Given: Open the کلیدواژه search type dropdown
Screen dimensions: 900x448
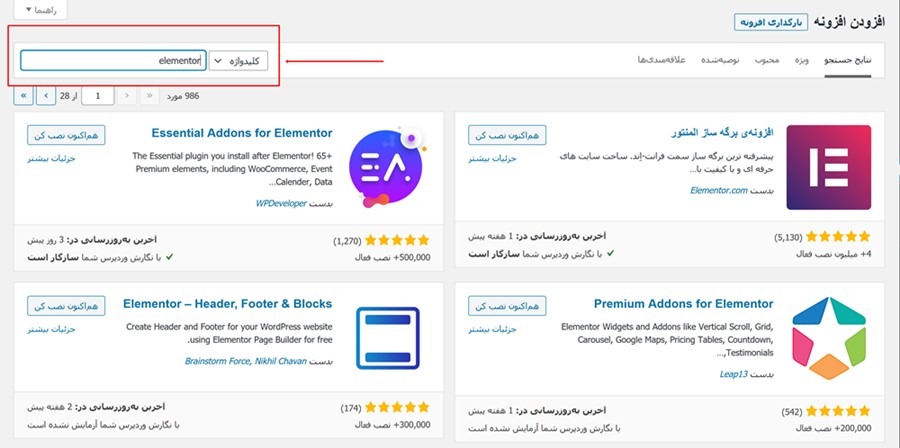Looking at the screenshot, I should pos(238,61).
